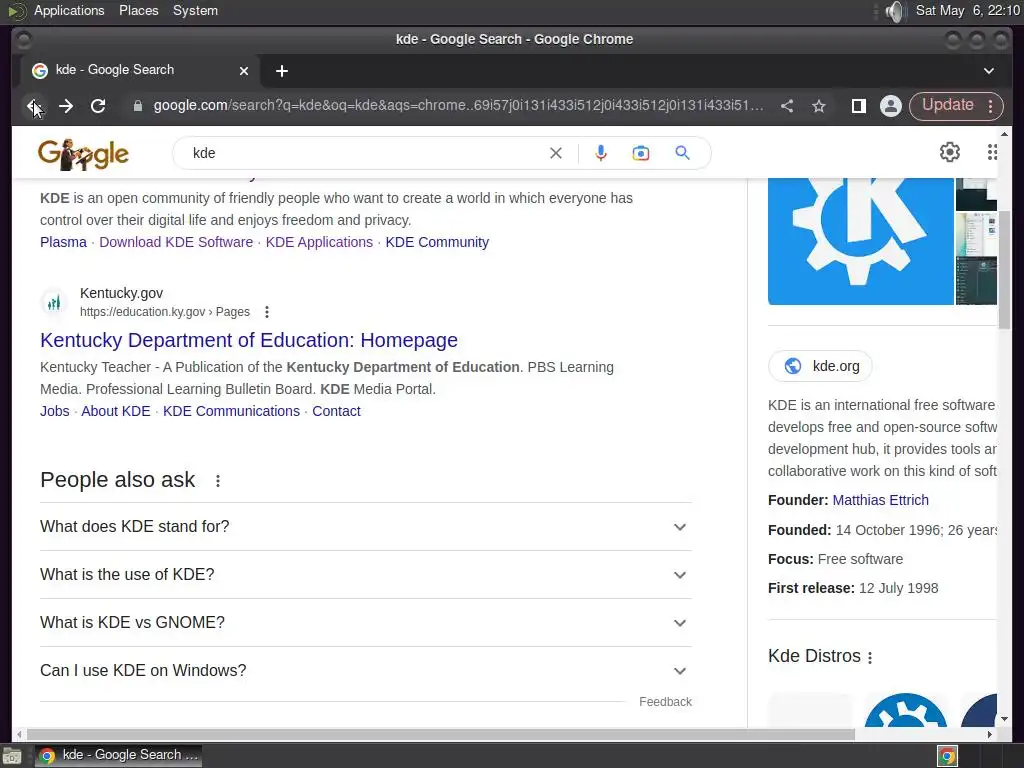Click the Feedback link
Image resolution: width=1024 pixels, height=768 pixels.
[x=665, y=702]
